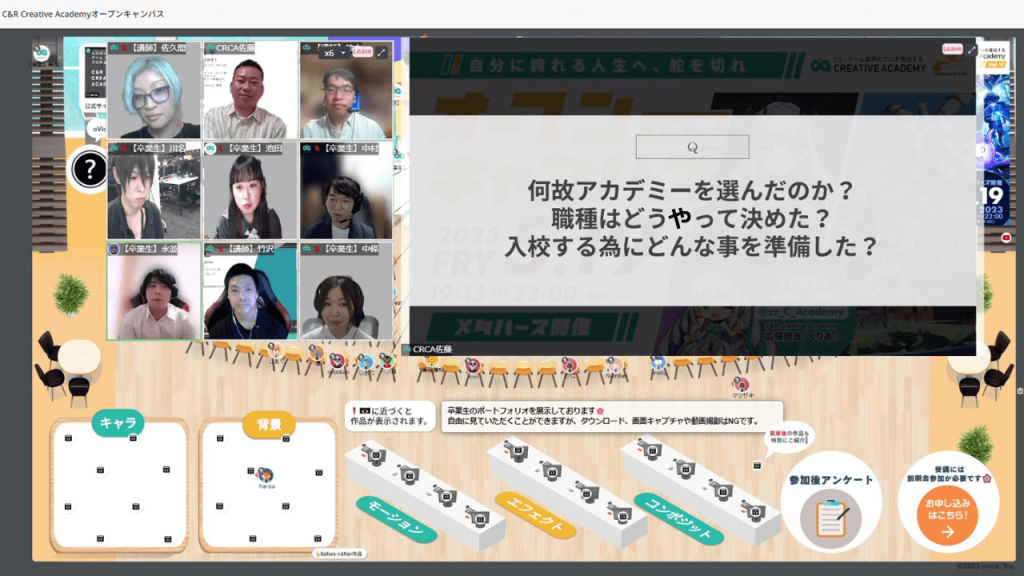Expand the shared slide to fullscreen
The width and height of the screenshot is (1024, 576).
pos(972,49)
